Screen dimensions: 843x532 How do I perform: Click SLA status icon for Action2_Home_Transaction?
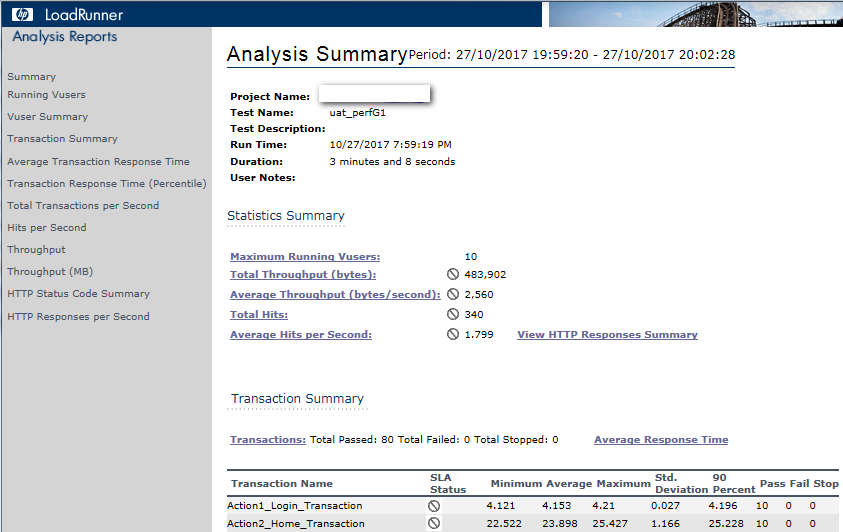coord(434,523)
